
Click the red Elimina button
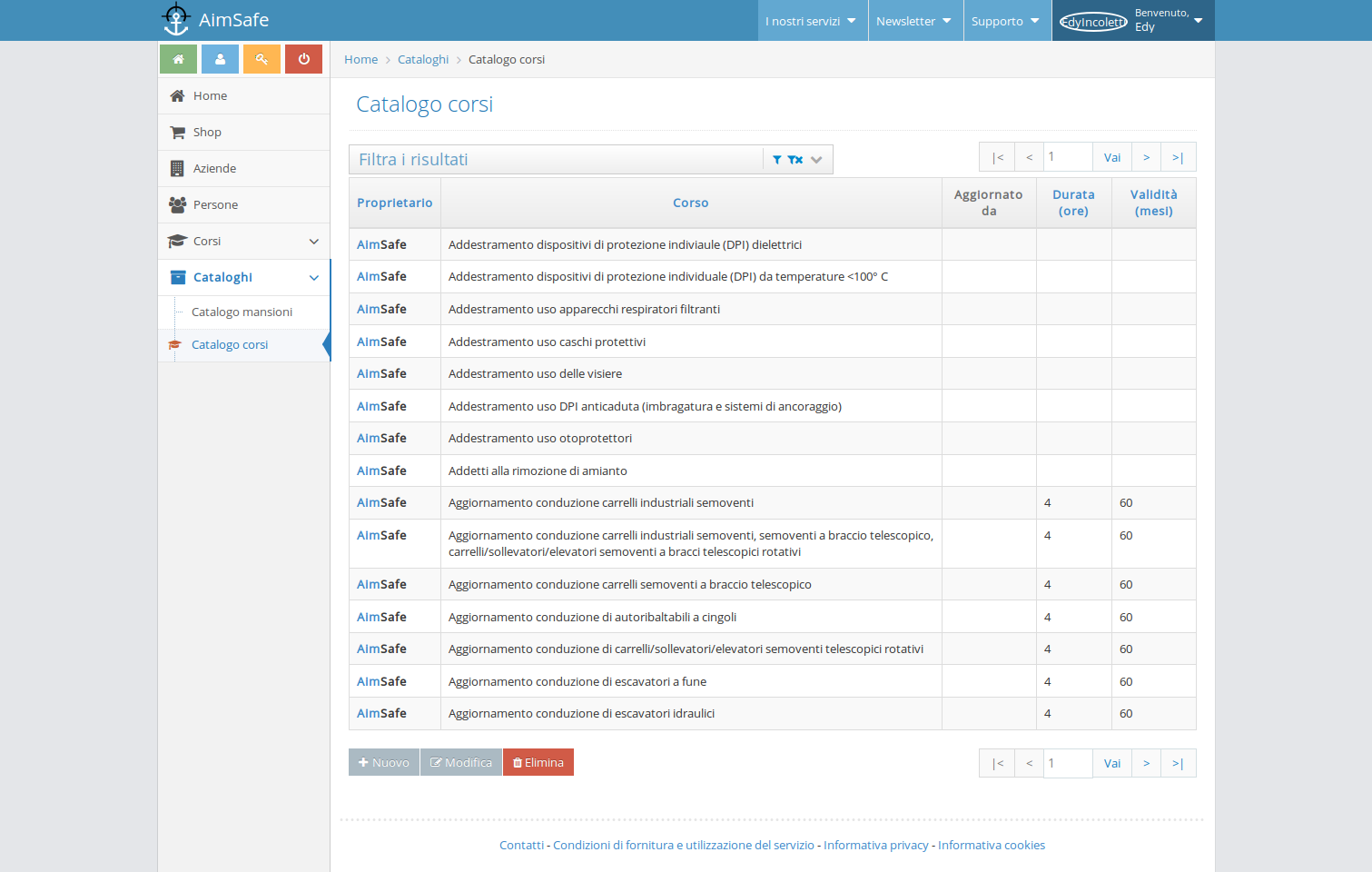tap(538, 762)
